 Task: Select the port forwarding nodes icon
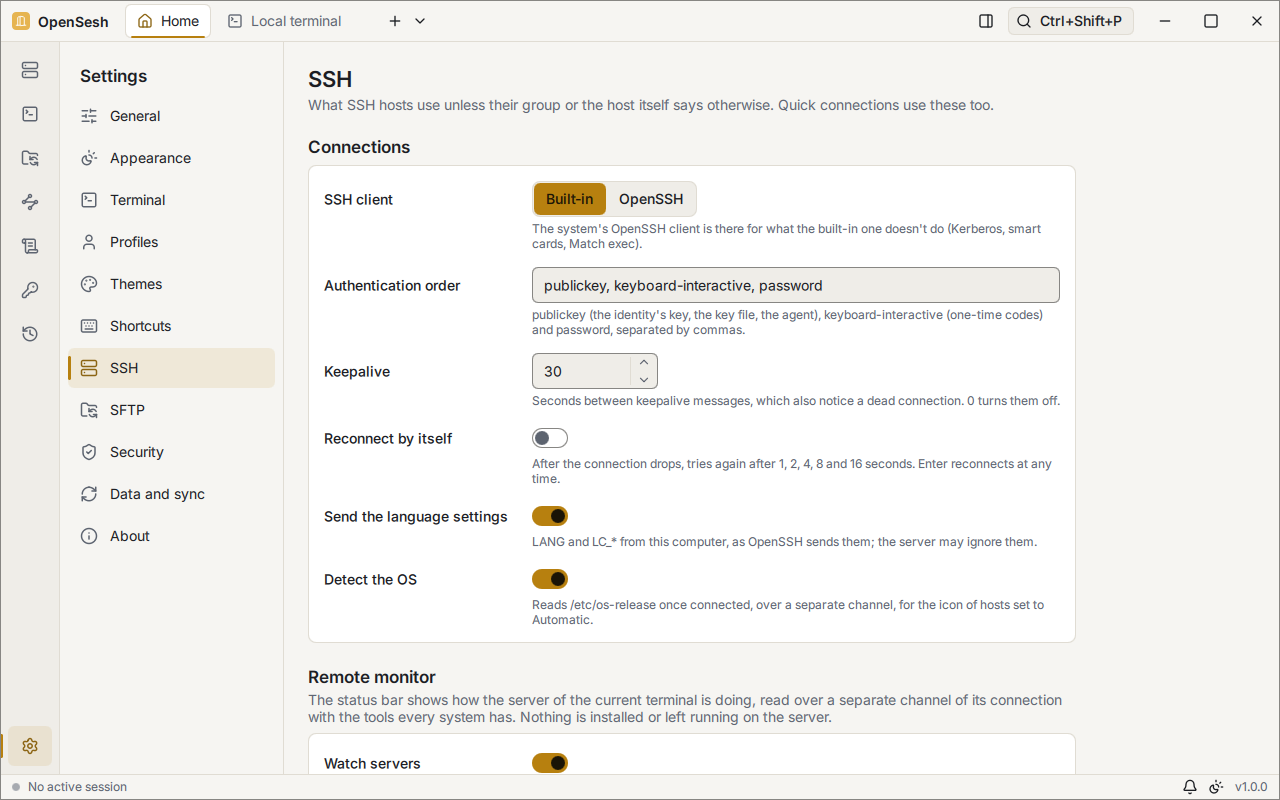(30, 202)
